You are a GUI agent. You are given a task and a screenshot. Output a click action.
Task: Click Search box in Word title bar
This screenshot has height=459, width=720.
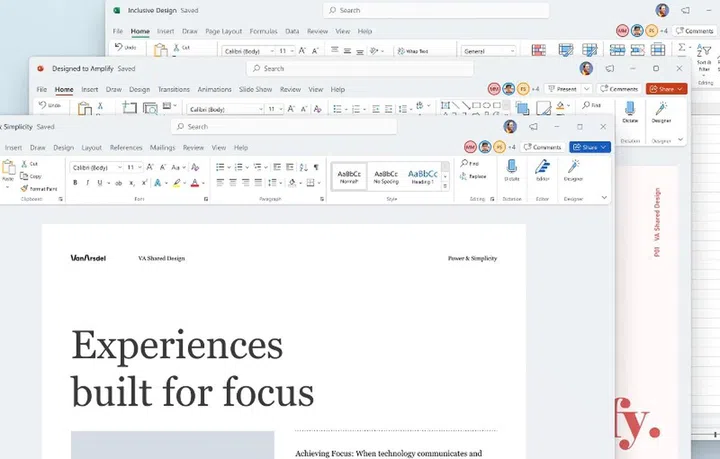[284, 127]
